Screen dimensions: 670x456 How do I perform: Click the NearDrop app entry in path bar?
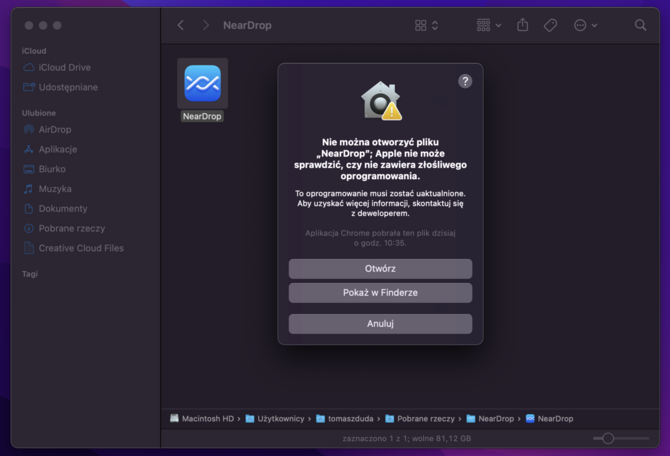(550, 418)
